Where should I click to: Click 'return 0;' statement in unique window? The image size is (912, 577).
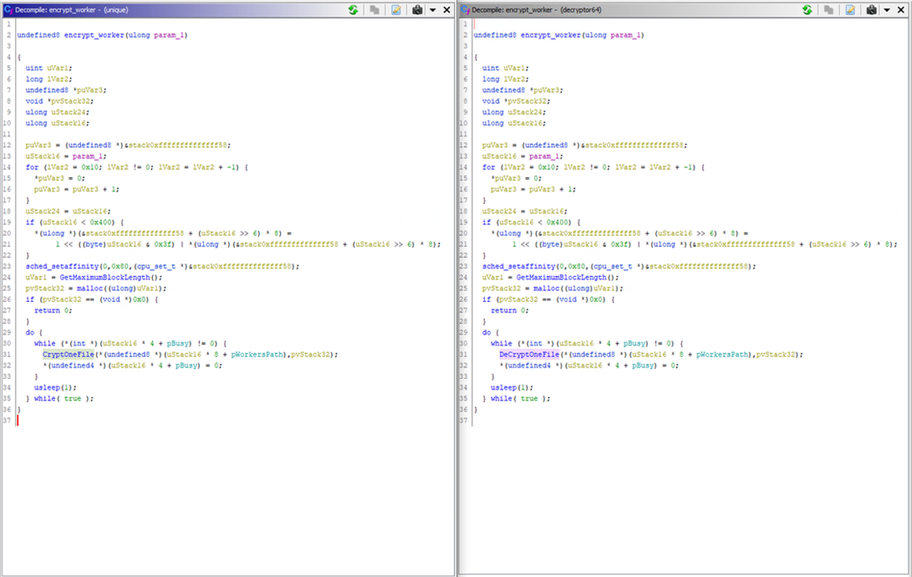pyautogui.click(x=53, y=311)
